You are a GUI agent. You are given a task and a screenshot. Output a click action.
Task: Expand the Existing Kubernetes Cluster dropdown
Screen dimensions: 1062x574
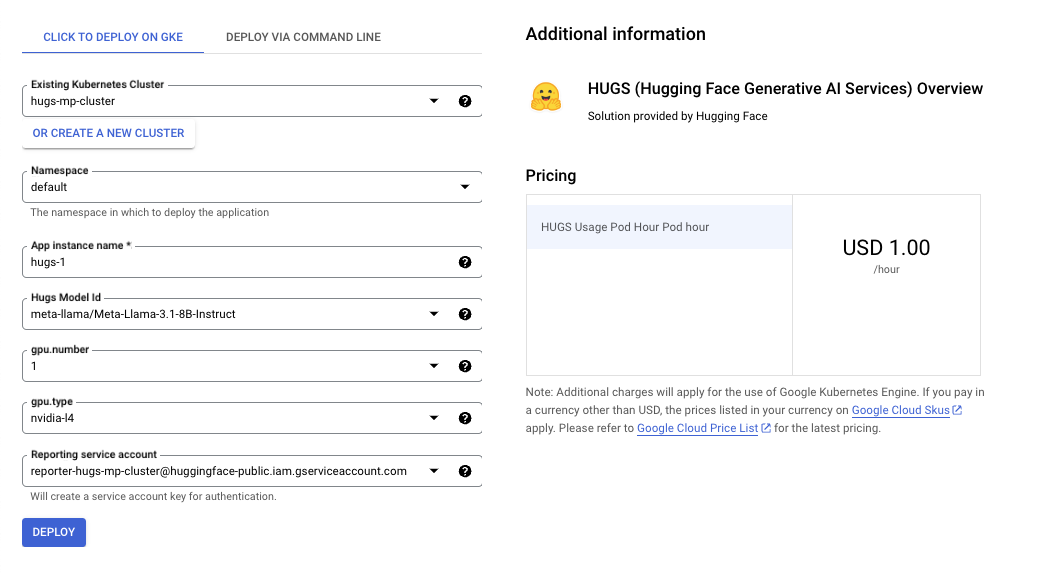pyautogui.click(x=434, y=101)
